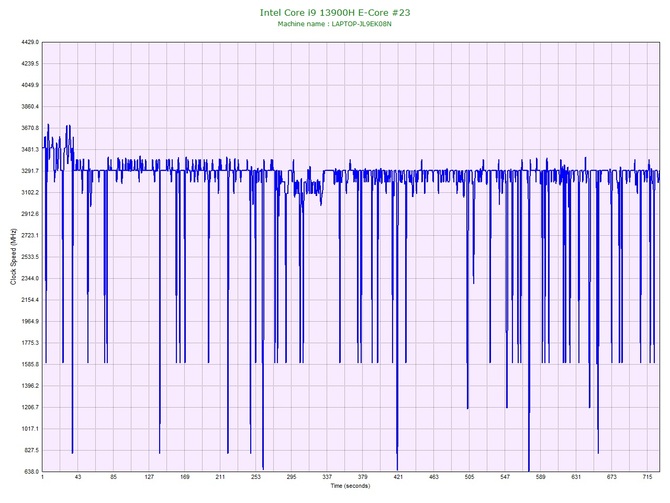Click the time tick labeled 169
The image size is (670, 503).
tap(185, 477)
